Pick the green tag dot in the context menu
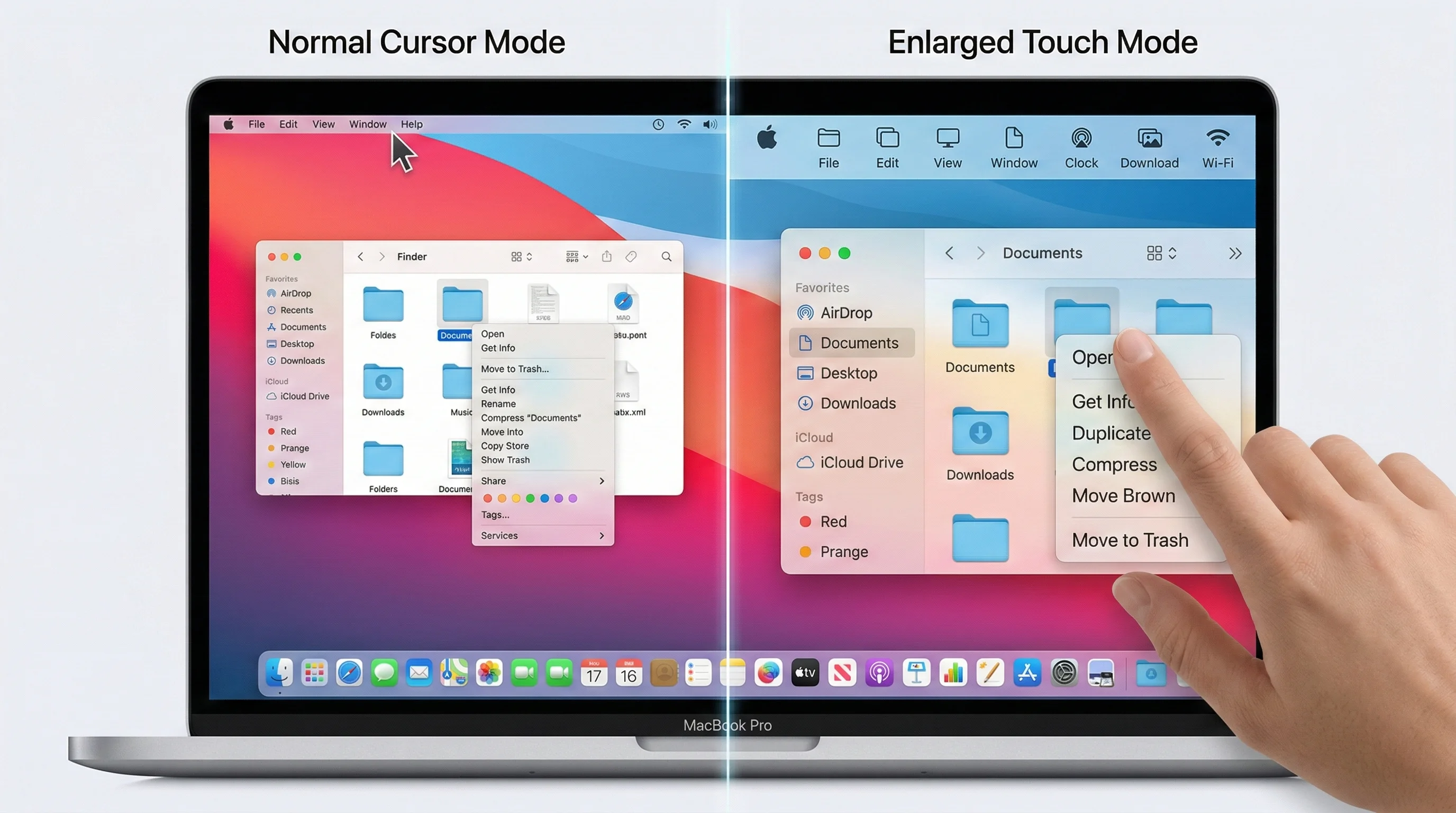 (x=530, y=498)
